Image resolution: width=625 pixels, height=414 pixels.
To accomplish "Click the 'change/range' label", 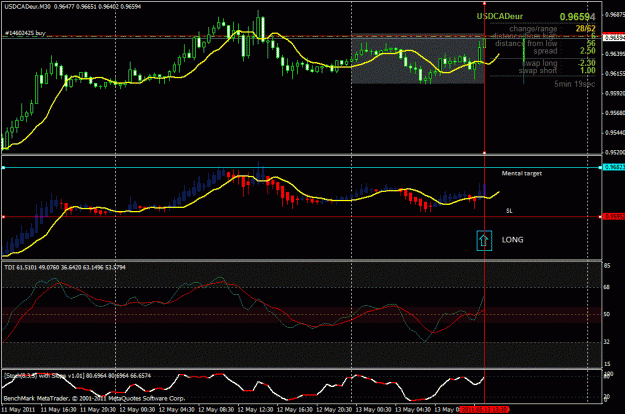I will click(x=533, y=29).
